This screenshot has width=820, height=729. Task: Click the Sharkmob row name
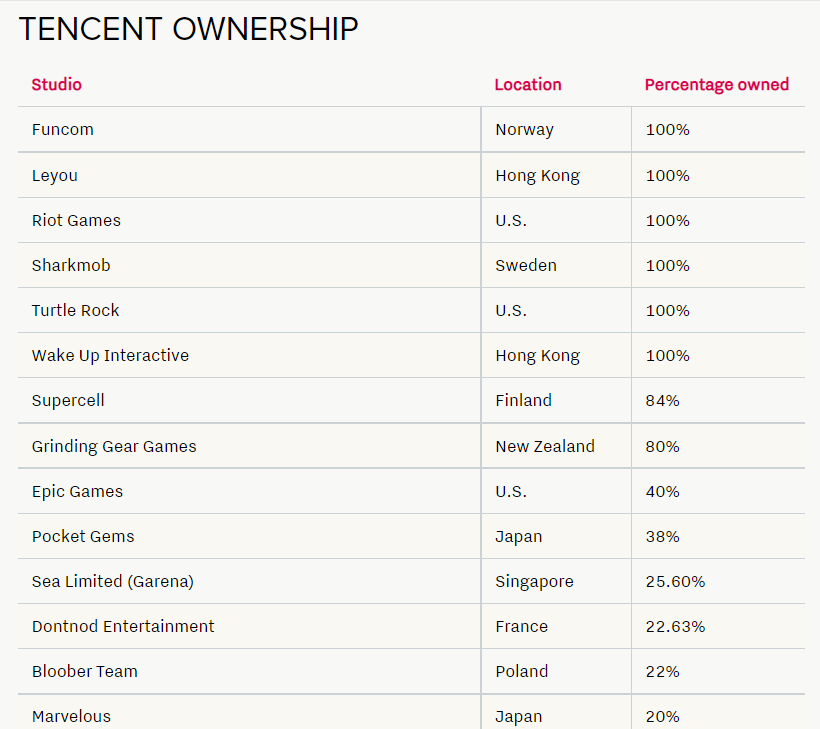pos(71,266)
